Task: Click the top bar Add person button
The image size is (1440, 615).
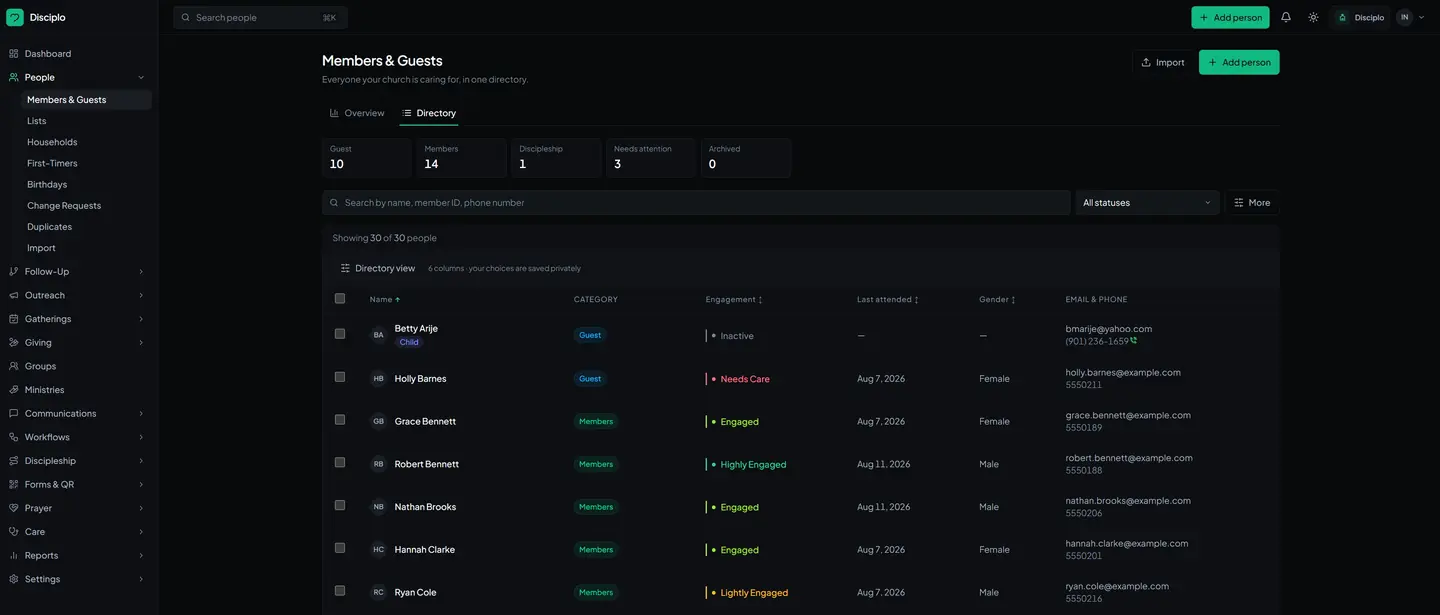Action: (x=1230, y=17)
